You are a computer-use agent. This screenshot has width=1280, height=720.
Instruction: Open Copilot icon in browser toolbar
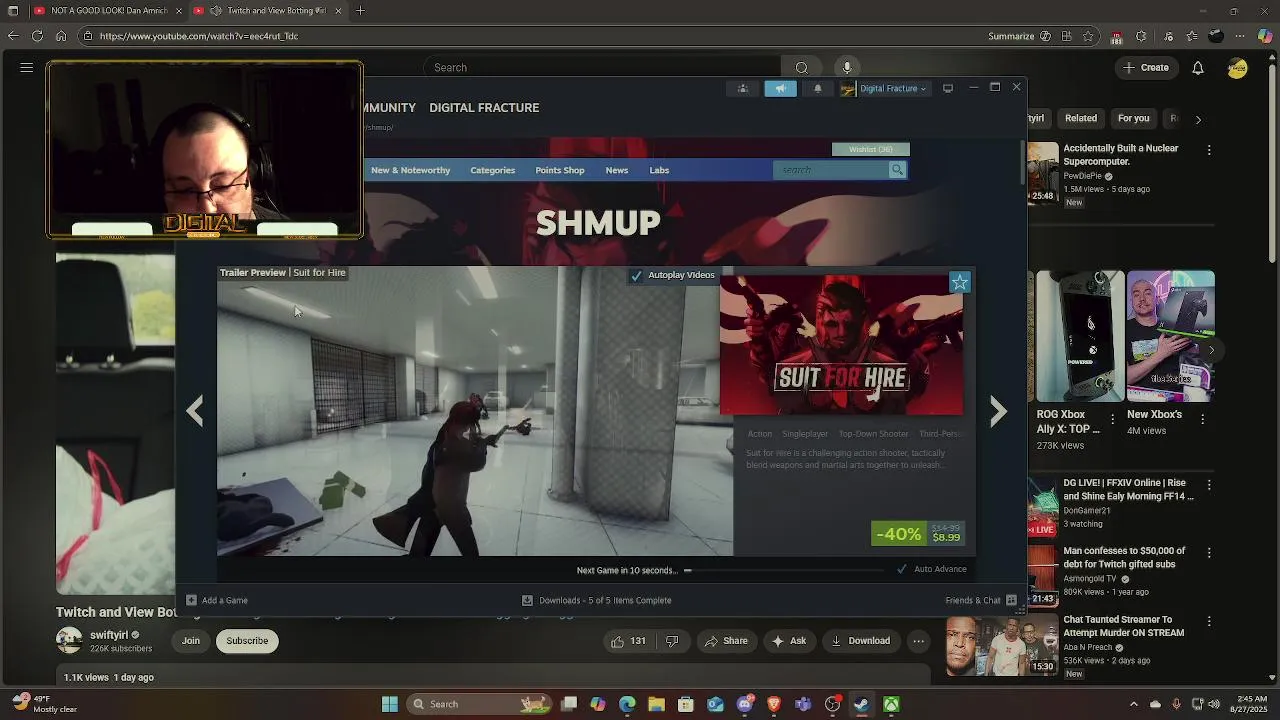point(1265,36)
